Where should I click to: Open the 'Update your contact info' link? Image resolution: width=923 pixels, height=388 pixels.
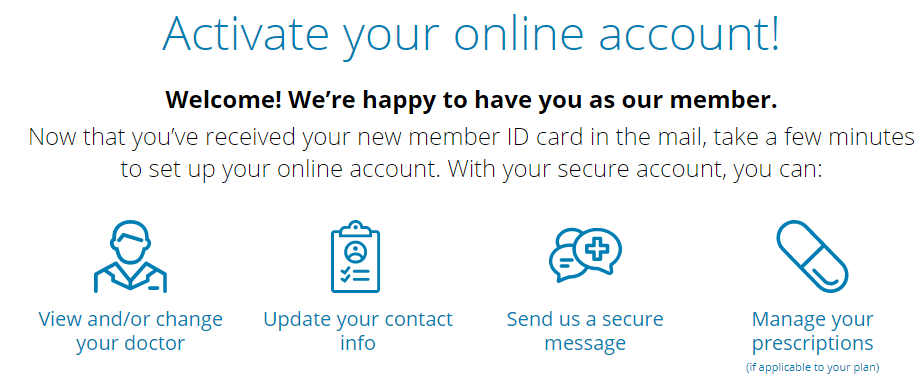(357, 331)
